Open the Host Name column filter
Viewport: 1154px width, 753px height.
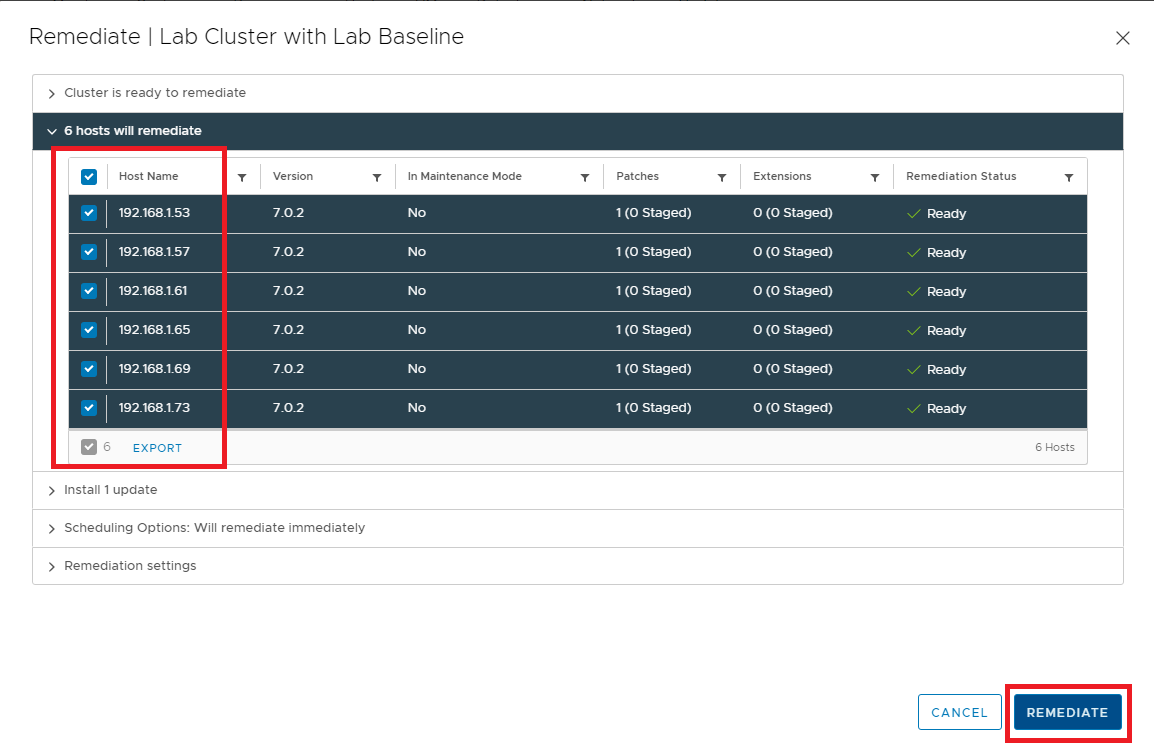[x=242, y=177]
